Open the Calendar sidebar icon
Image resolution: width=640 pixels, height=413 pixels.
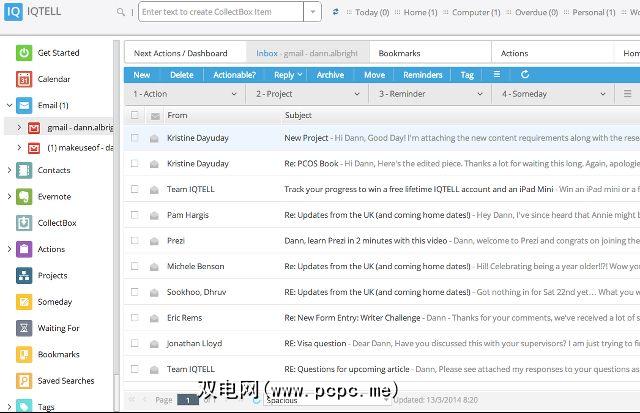[x=24, y=79]
